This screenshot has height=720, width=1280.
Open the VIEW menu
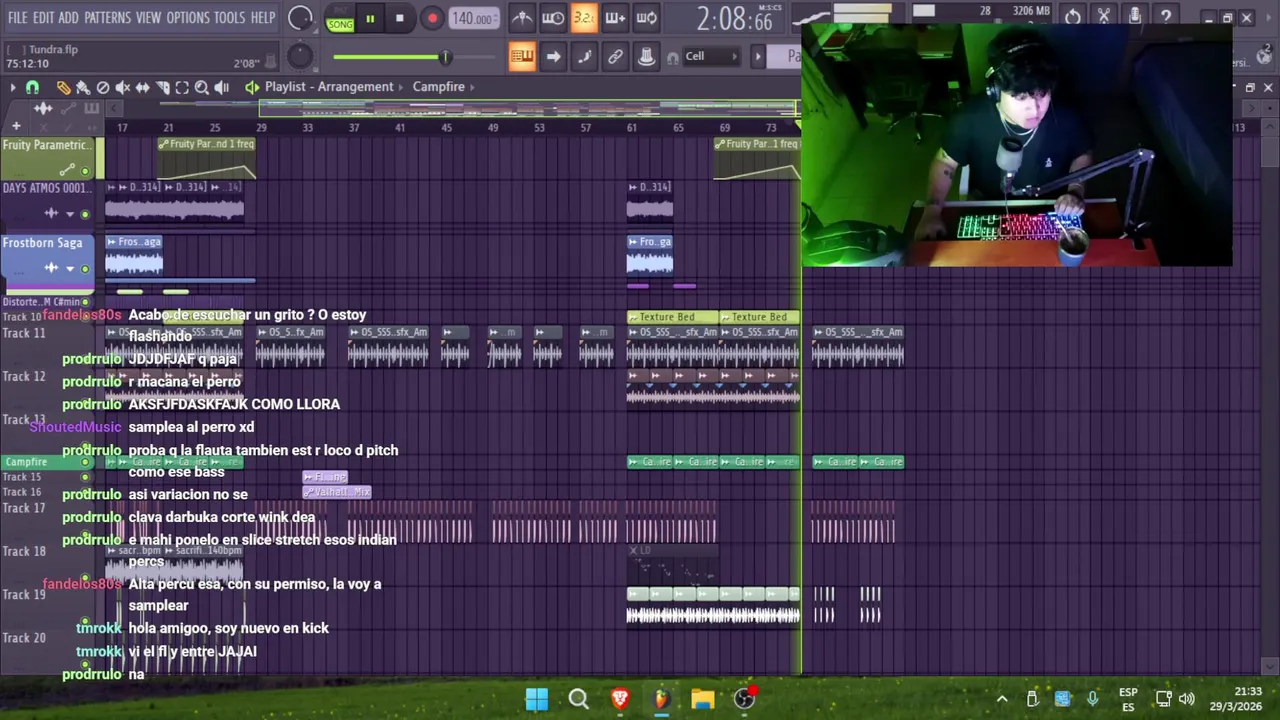pyautogui.click(x=148, y=18)
